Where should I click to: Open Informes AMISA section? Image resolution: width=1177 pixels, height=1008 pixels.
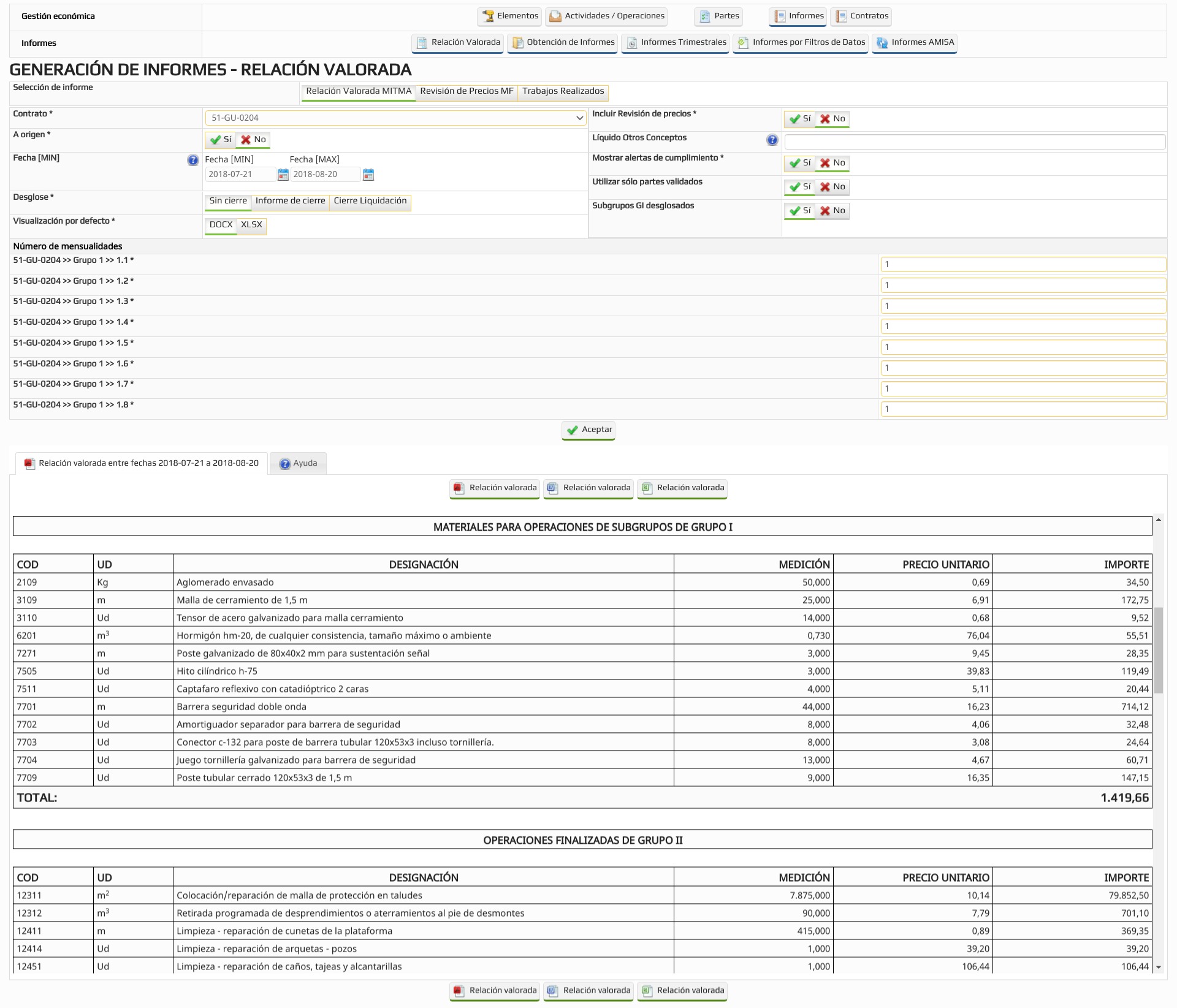[x=914, y=43]
